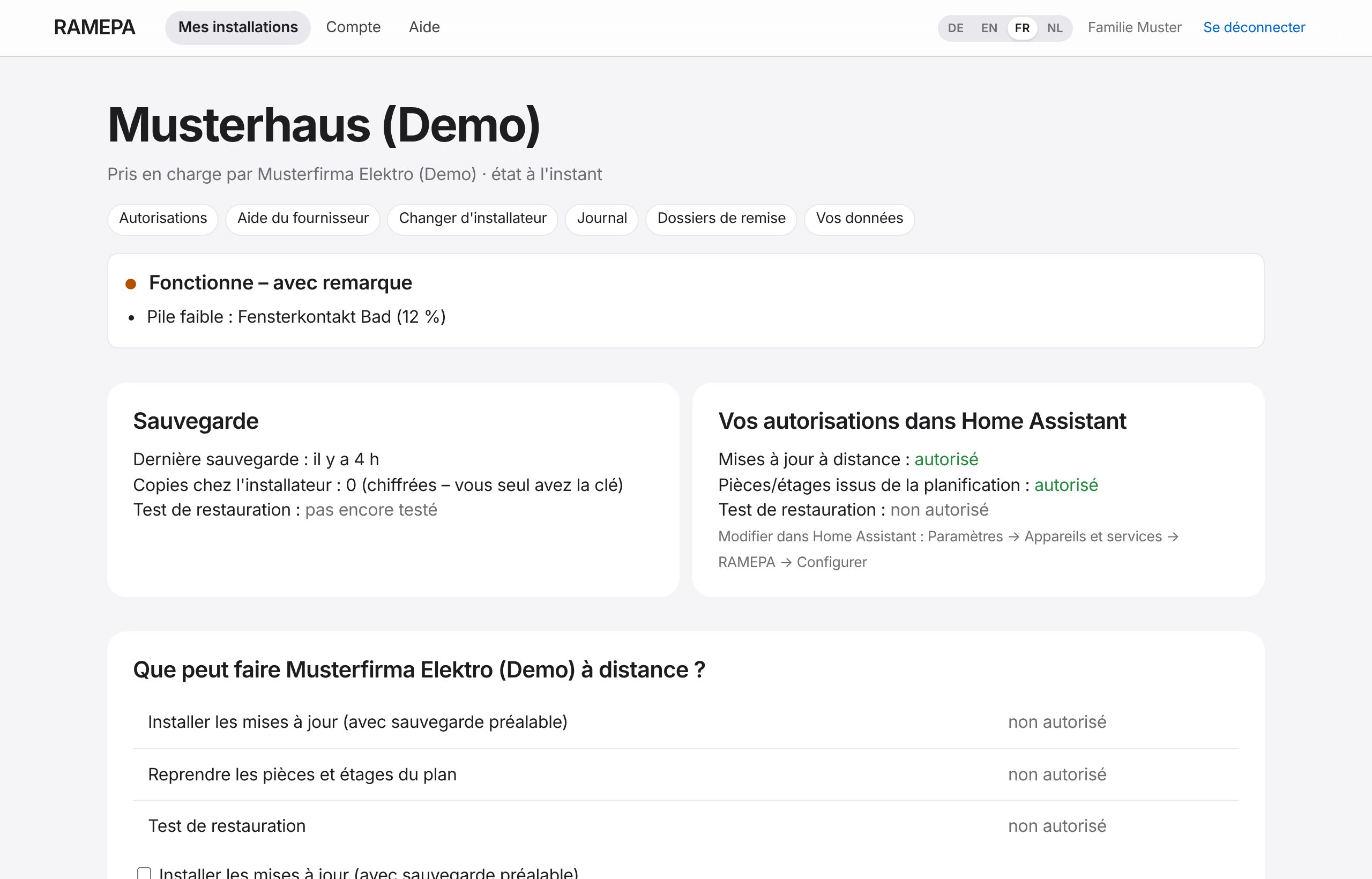Open the Autorisations section

[x=162, y=219]
